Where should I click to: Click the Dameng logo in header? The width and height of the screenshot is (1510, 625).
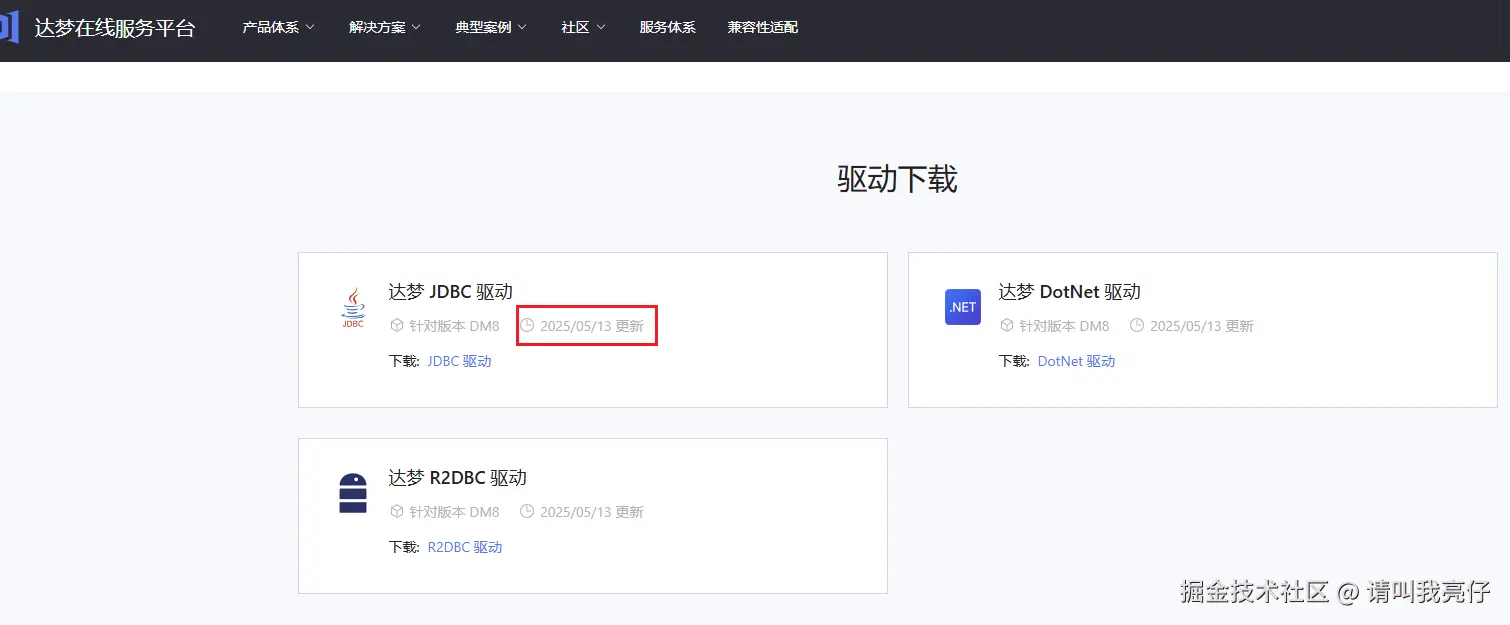[9, 27]
